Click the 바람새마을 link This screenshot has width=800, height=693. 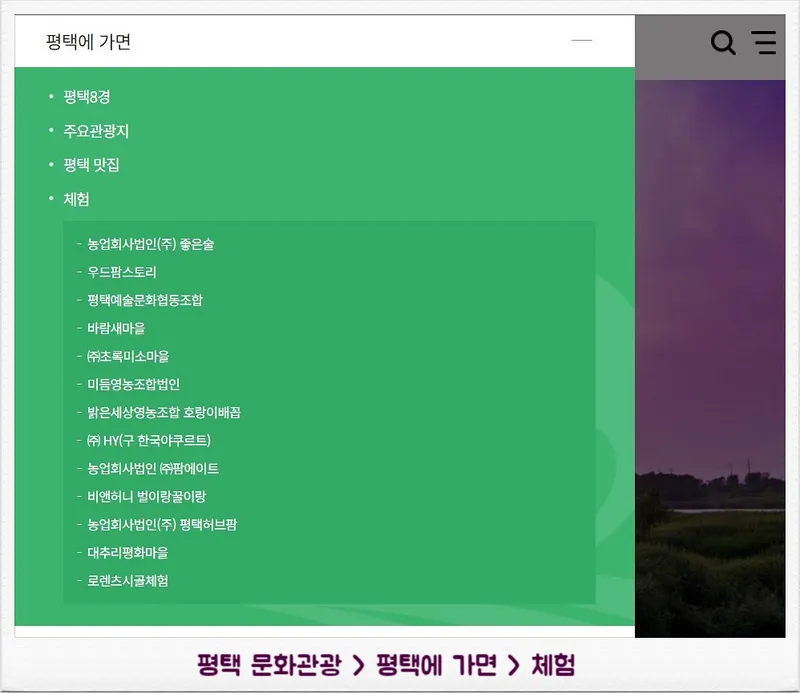click(116, 328)
